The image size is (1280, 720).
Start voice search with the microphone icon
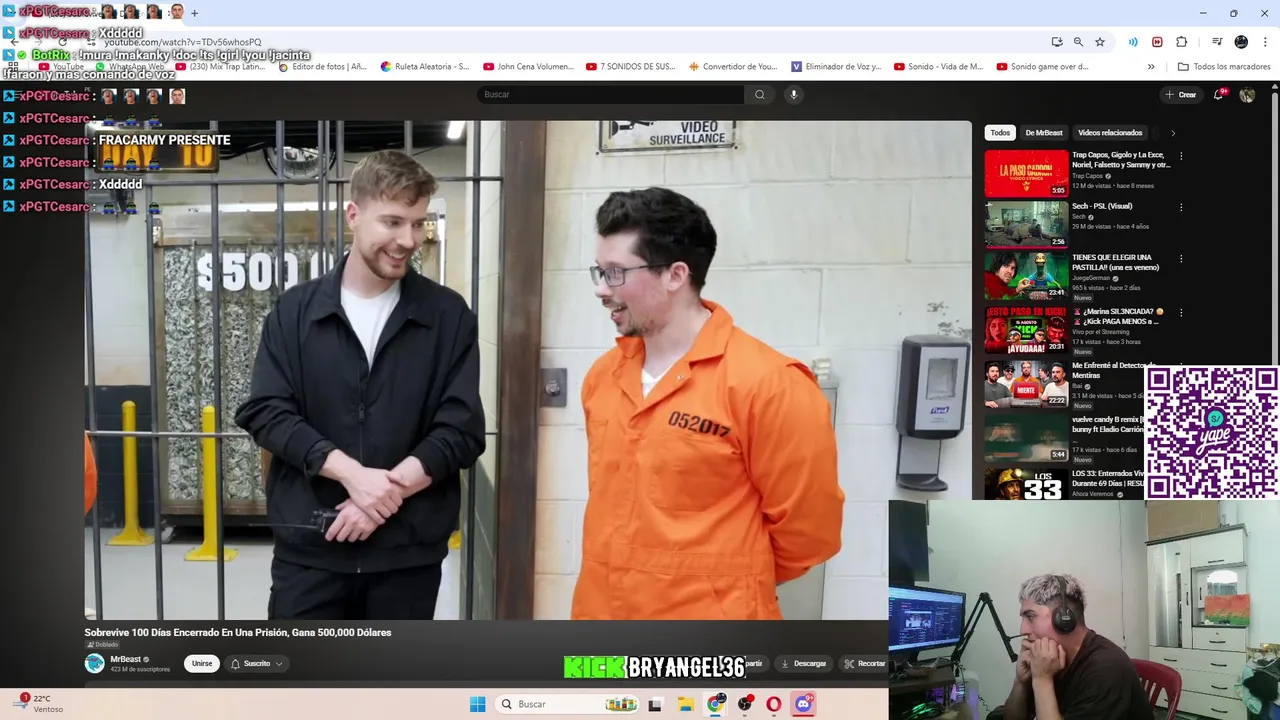[x=793, y=95]
